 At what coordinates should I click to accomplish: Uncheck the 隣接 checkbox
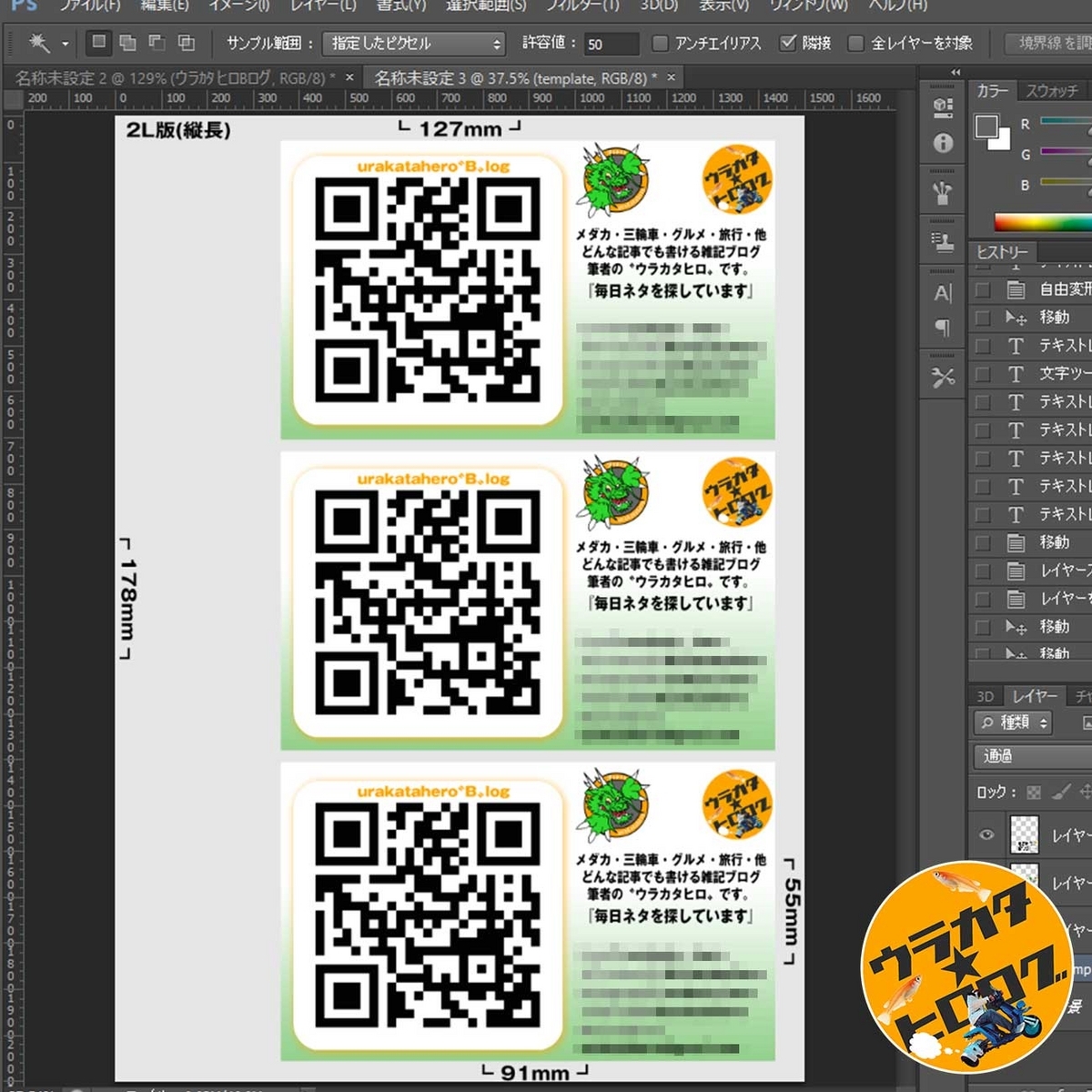coord(788,43)
